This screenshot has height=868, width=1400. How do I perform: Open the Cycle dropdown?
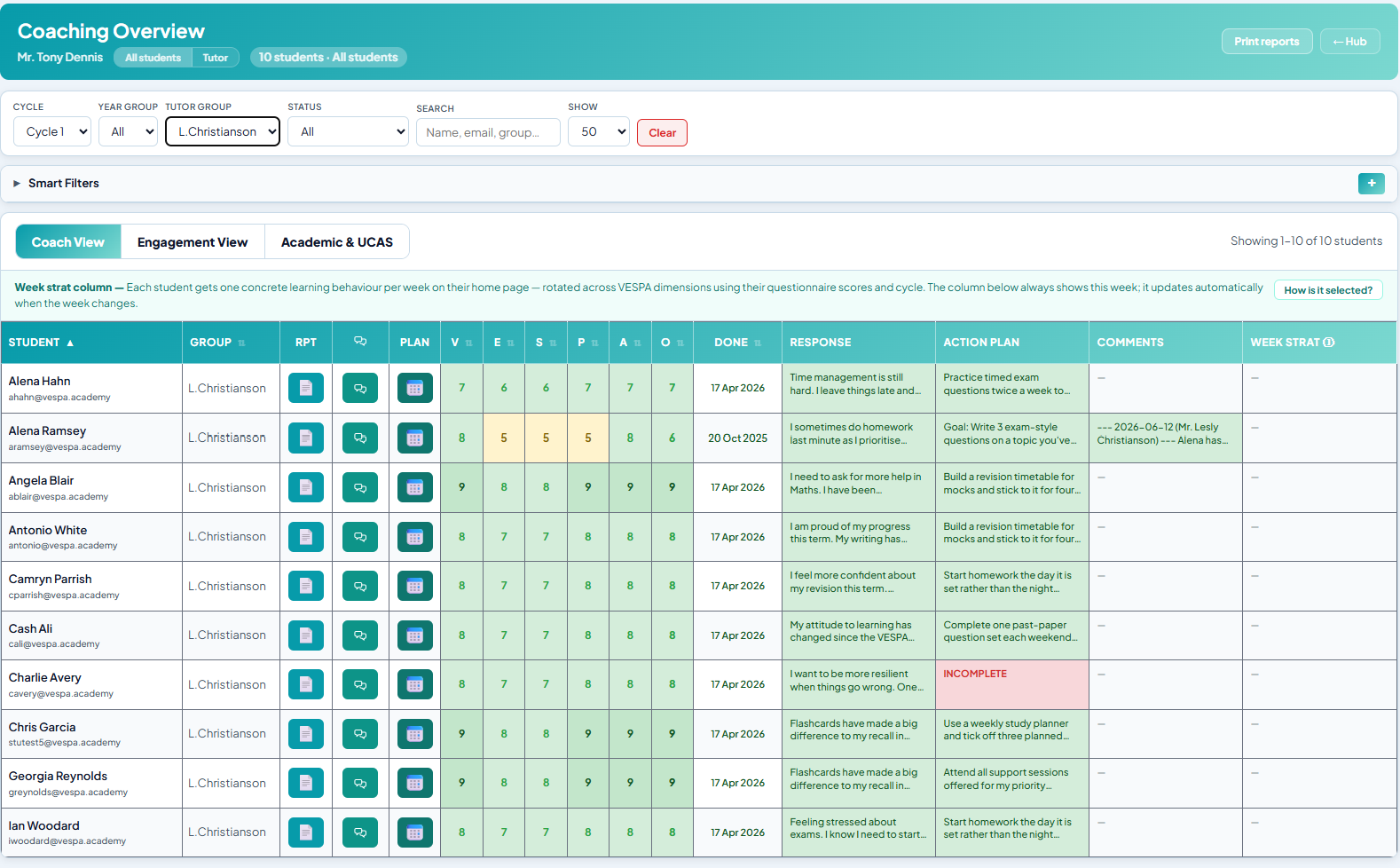52,131
